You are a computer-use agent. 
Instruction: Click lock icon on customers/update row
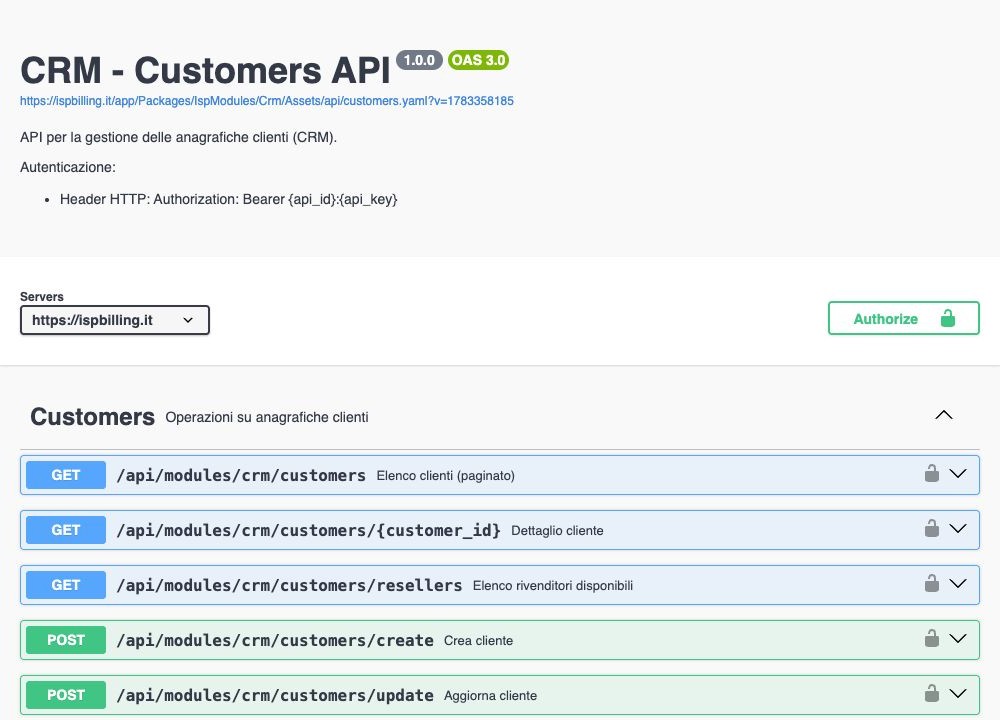931,693
